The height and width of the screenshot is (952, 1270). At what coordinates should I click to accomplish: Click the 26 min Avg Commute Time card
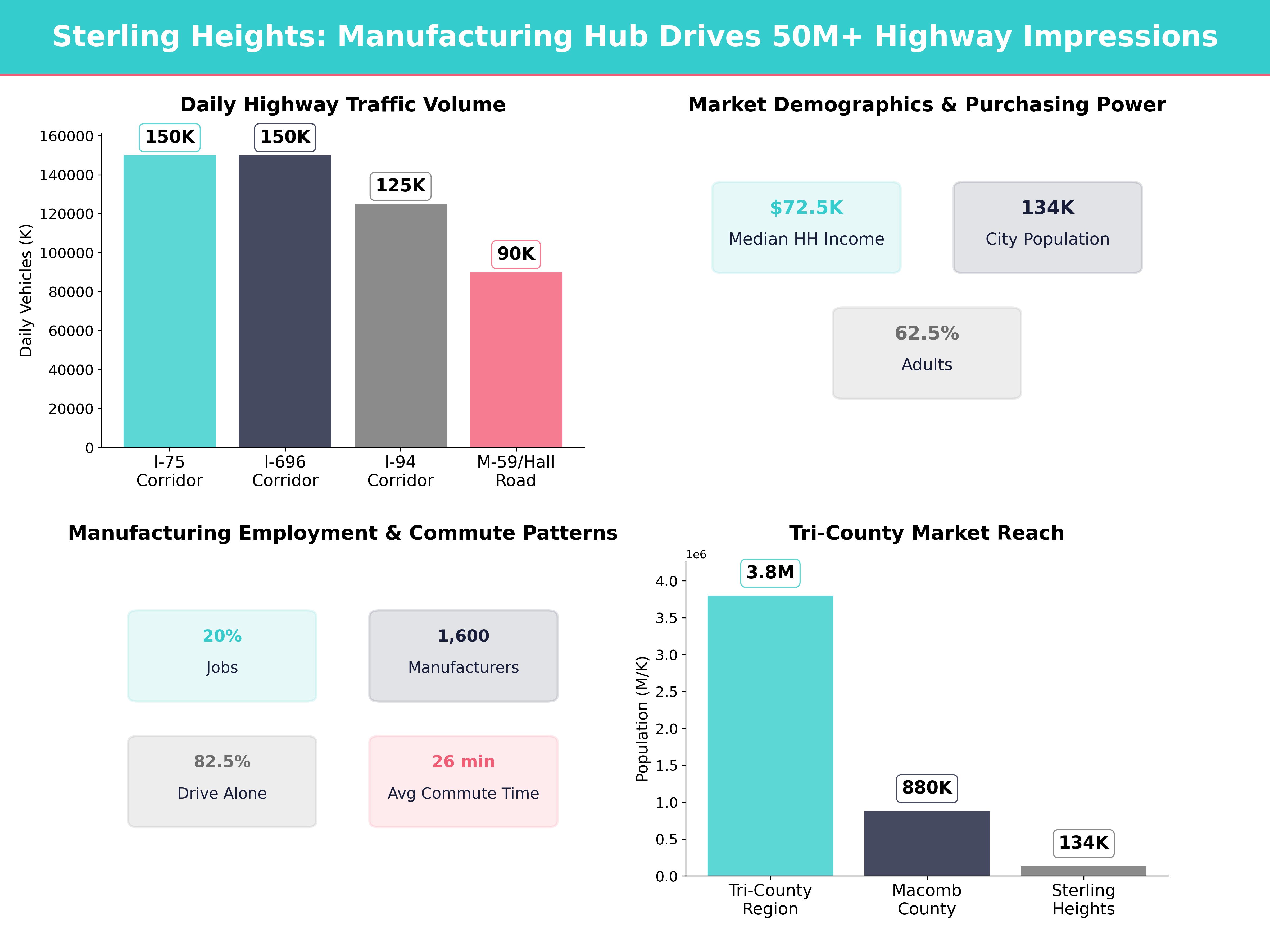(x=463, y=780)
